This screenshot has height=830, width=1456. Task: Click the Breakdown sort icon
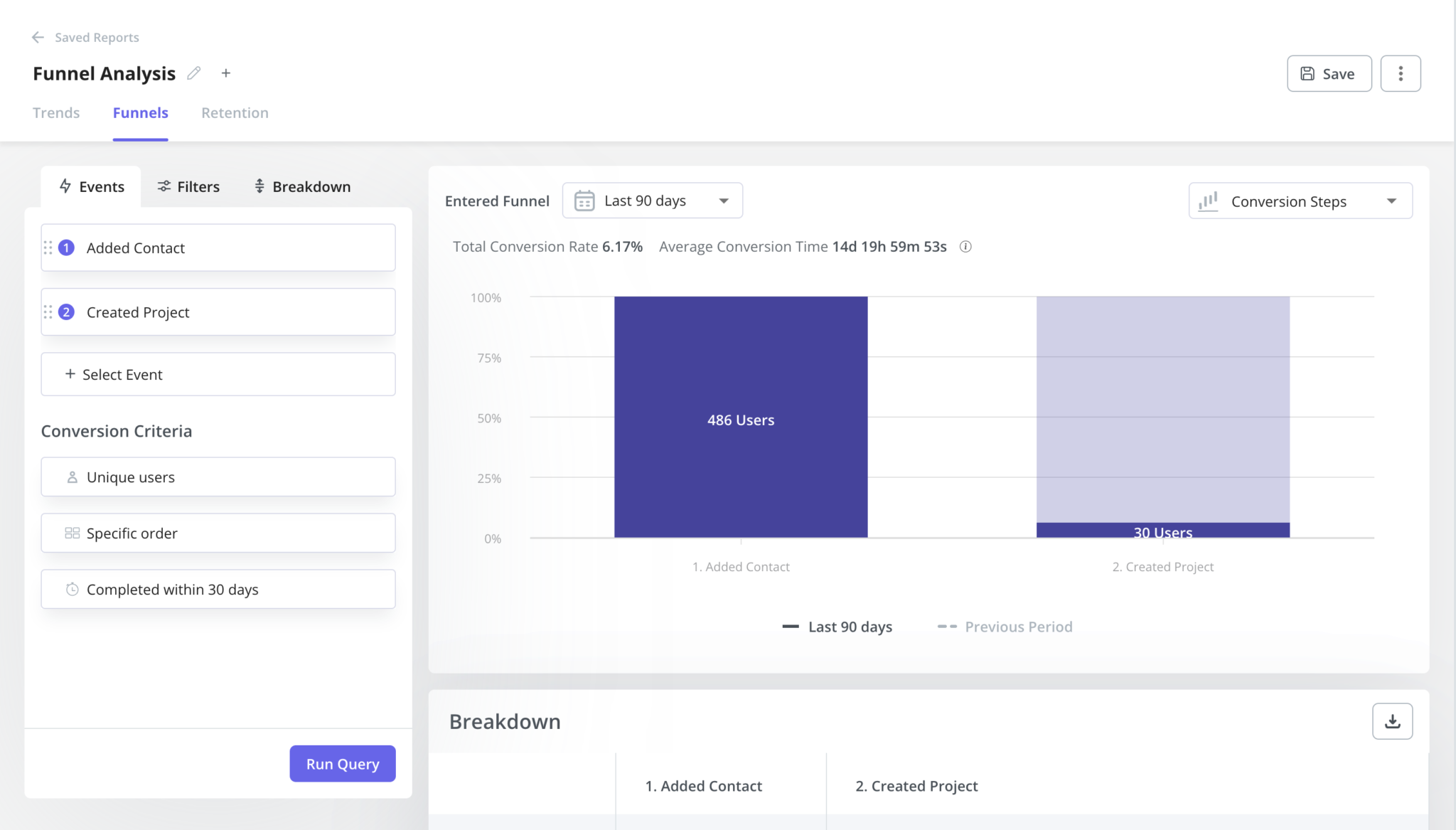(x=259, y=186)
